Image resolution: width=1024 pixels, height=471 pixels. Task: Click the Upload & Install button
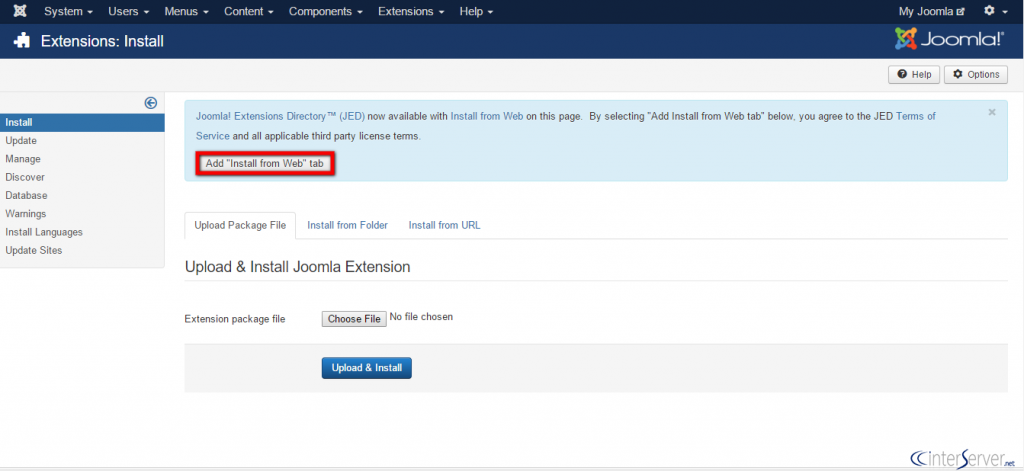366,368
